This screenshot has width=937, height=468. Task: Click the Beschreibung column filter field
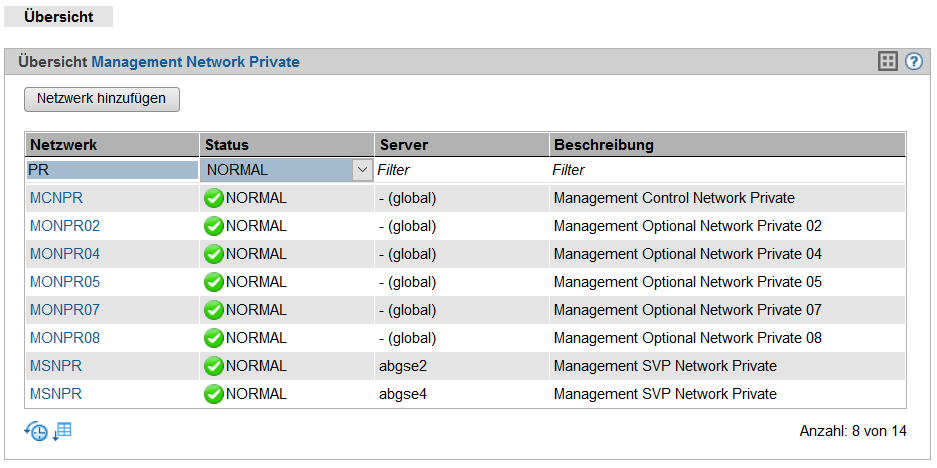[727, 170]
